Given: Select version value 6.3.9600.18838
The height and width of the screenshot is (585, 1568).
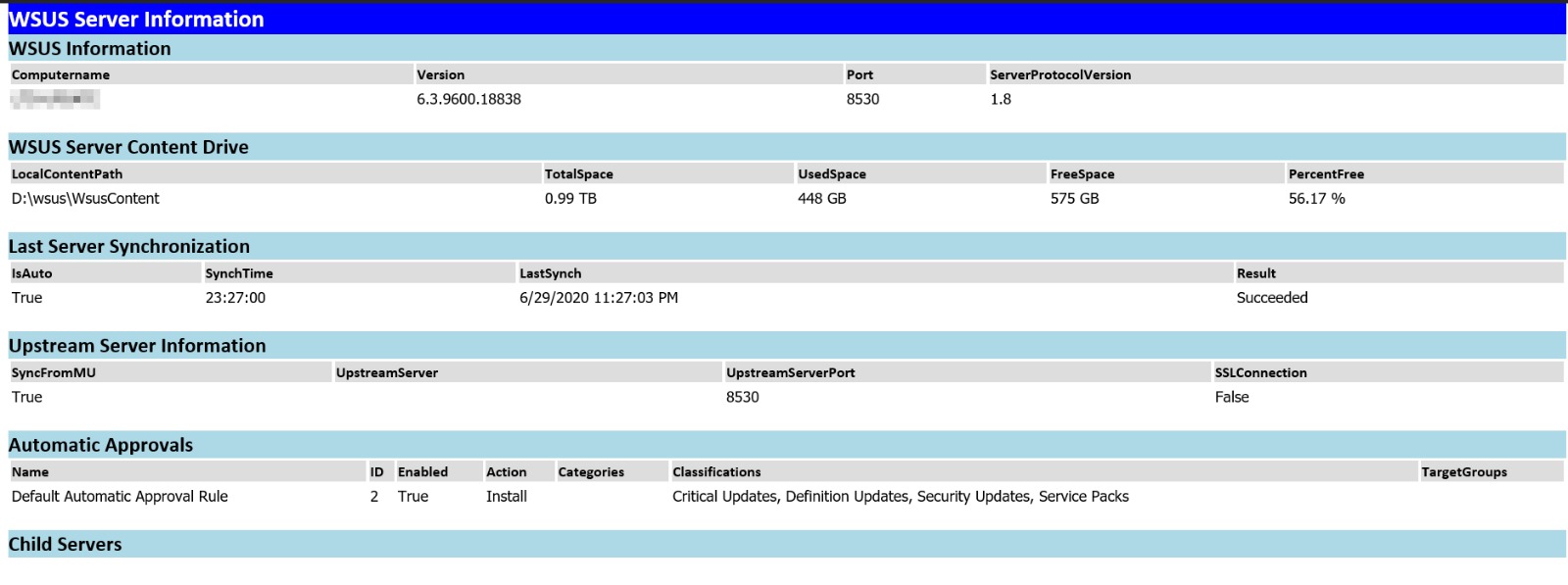Looking at the screenshot, I should 468,99.
